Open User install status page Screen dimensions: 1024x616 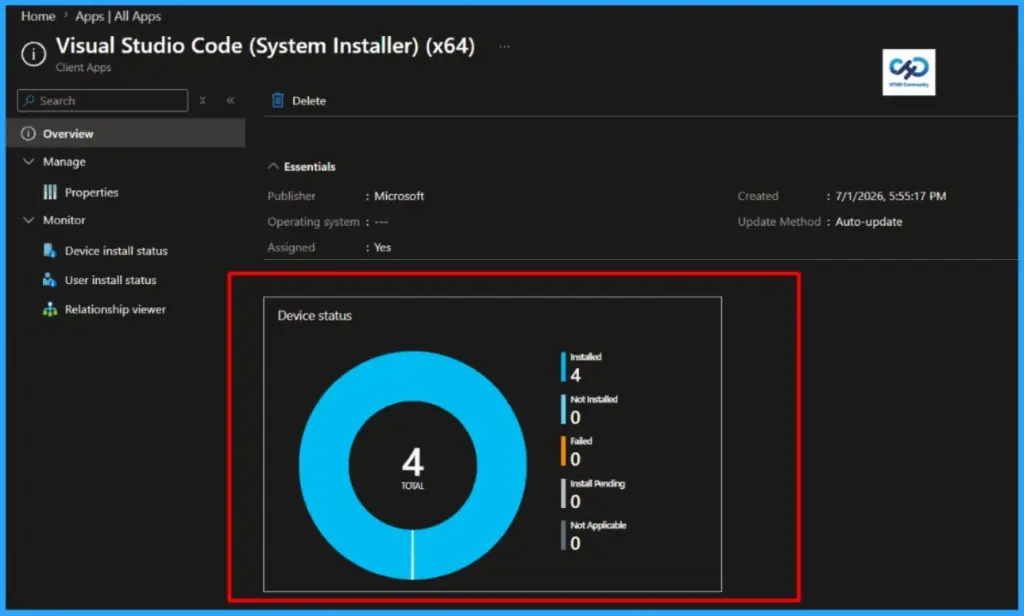pos(110,280)
